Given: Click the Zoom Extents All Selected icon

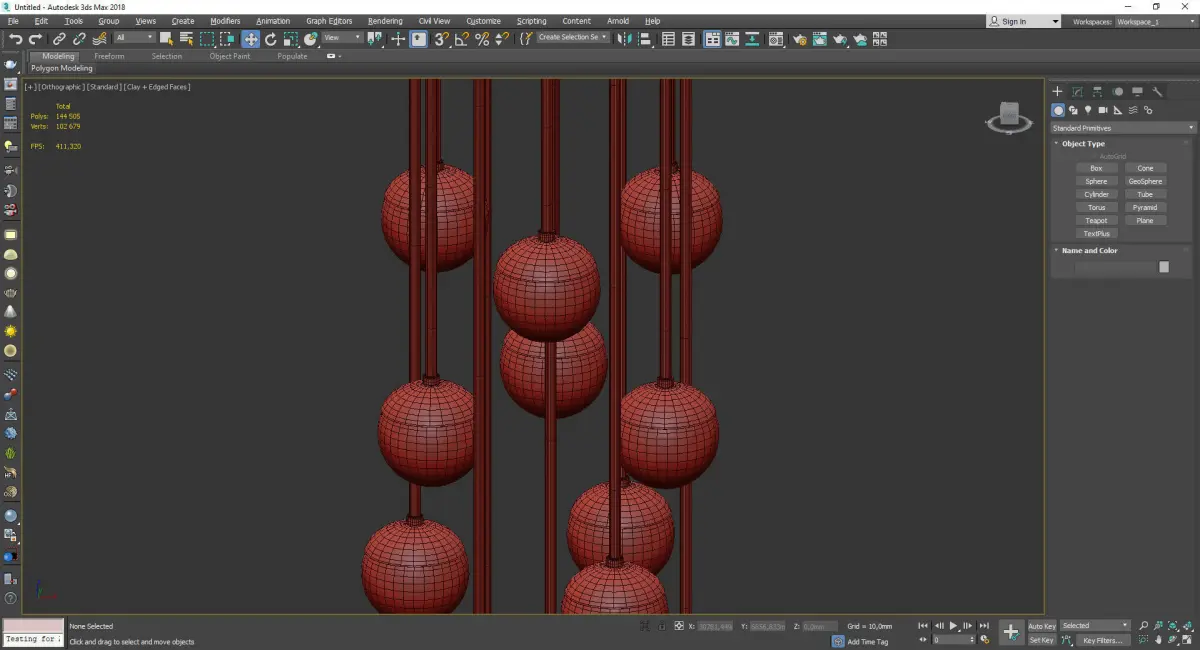Looking at the screenshot, I should pos(1187,625).
